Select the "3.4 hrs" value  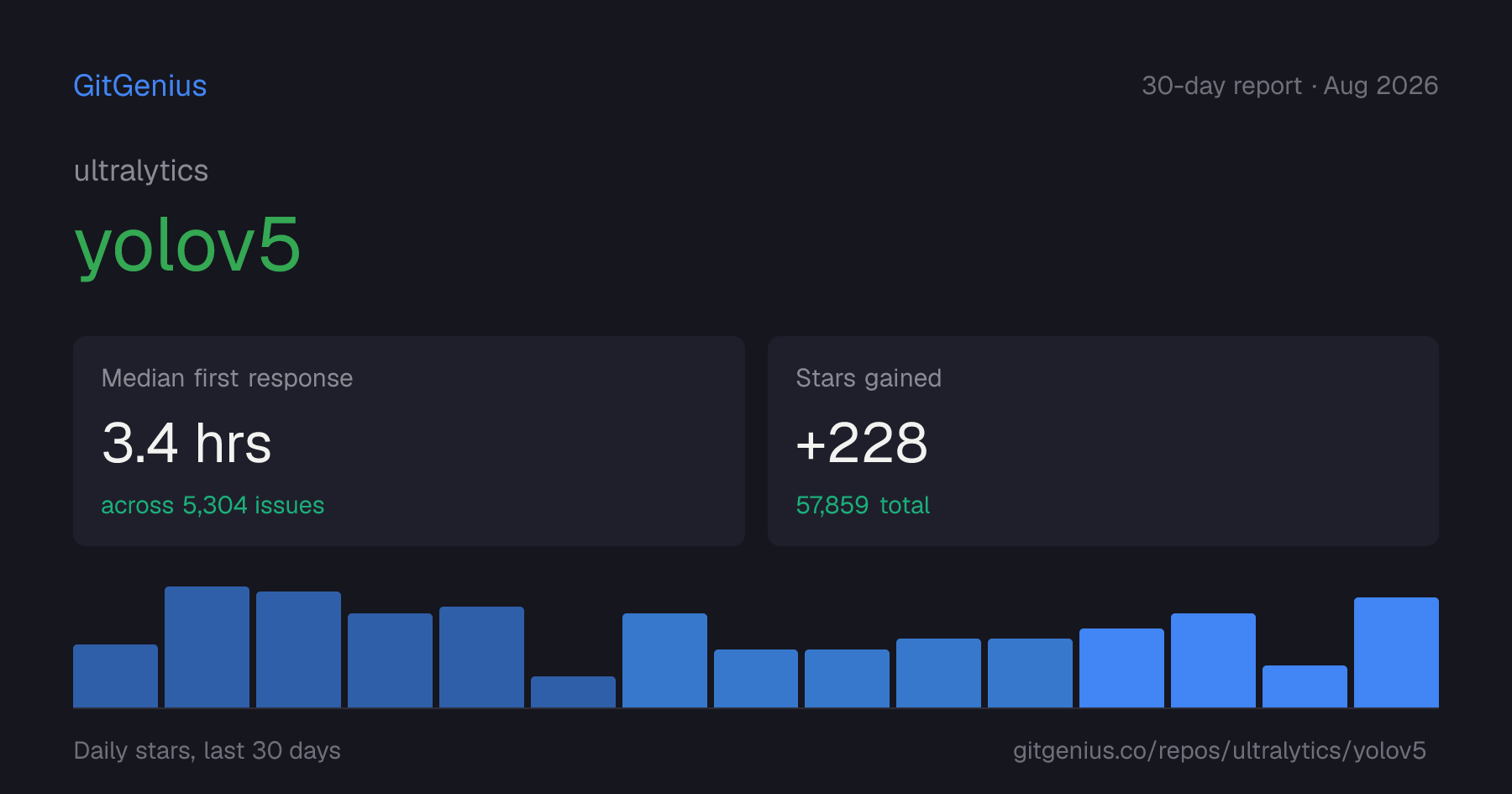[x=186, y=443]
